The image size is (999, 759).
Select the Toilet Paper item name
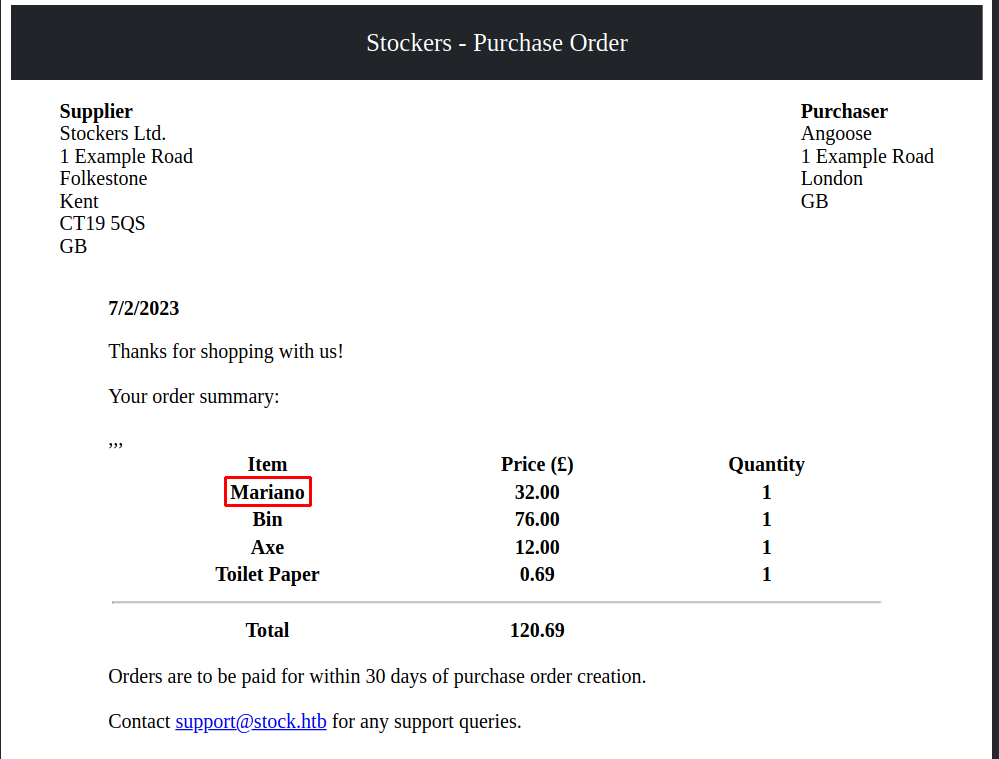coord(268,575)
